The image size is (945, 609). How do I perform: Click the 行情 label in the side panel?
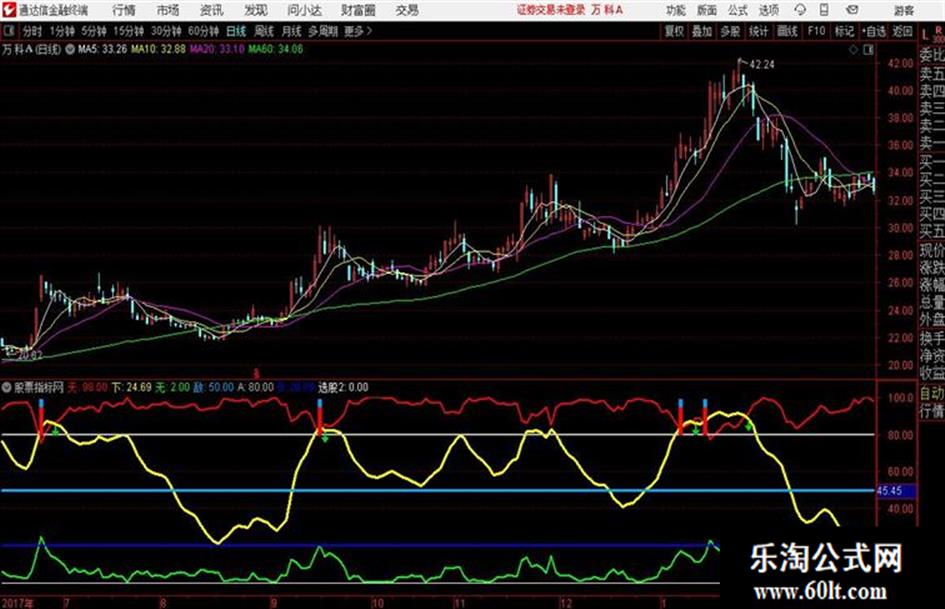932,411
